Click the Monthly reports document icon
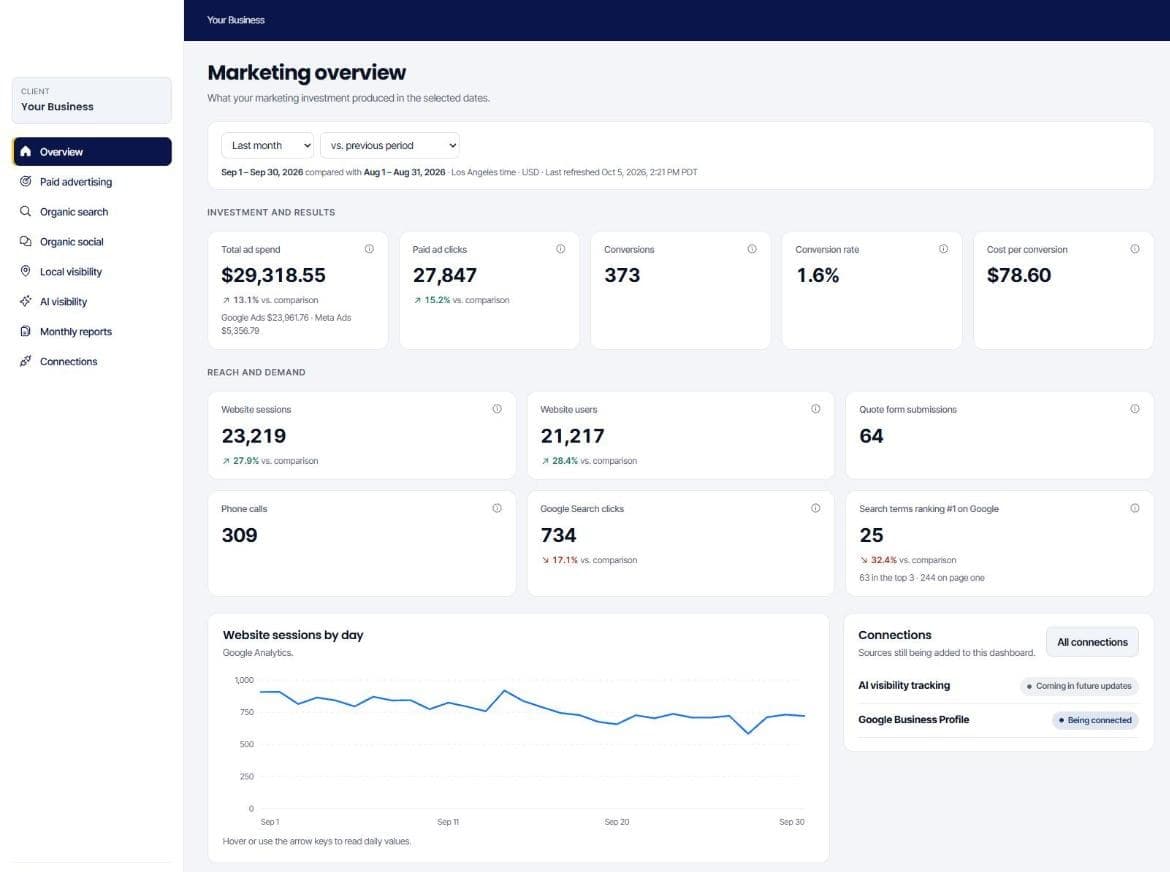The width and height of the screenshot is (1170, 872). click(25, 330)
